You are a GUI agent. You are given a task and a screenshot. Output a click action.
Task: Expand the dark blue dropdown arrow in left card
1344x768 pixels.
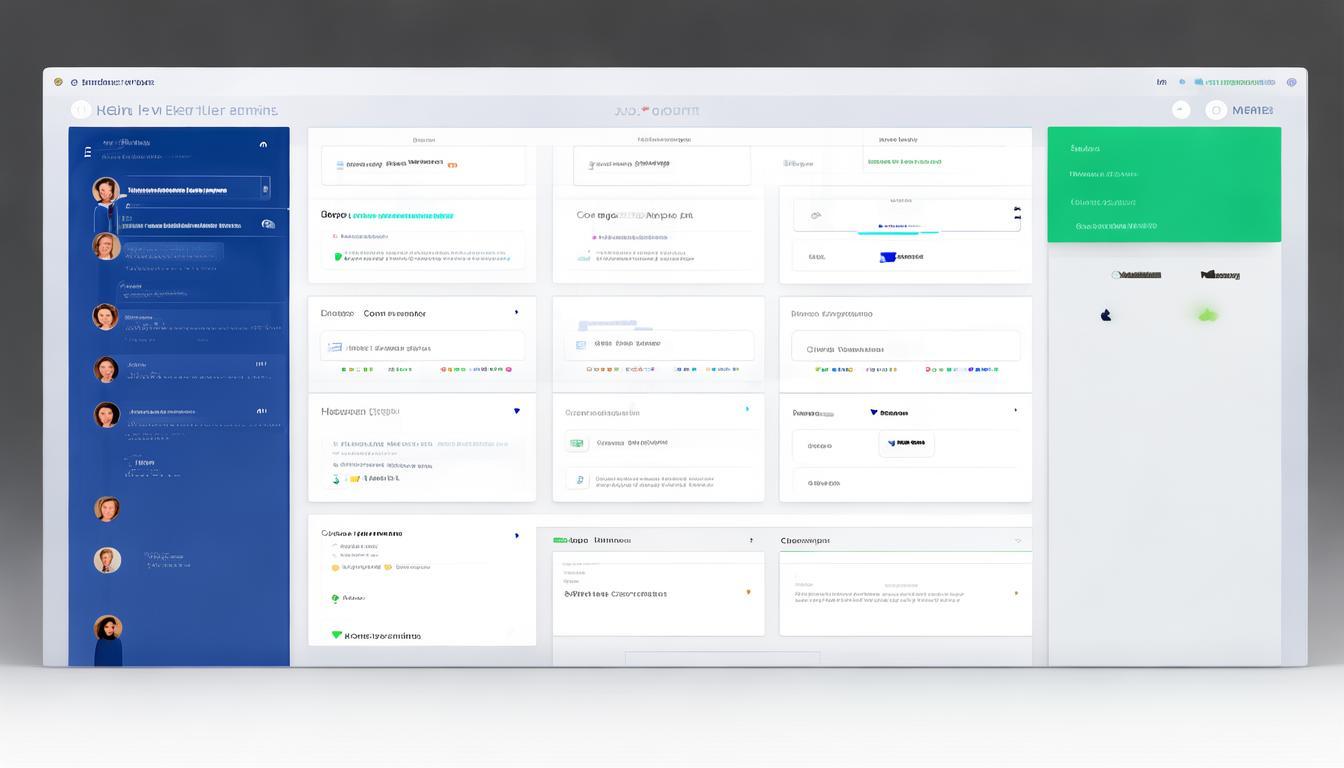click(516, 411)
